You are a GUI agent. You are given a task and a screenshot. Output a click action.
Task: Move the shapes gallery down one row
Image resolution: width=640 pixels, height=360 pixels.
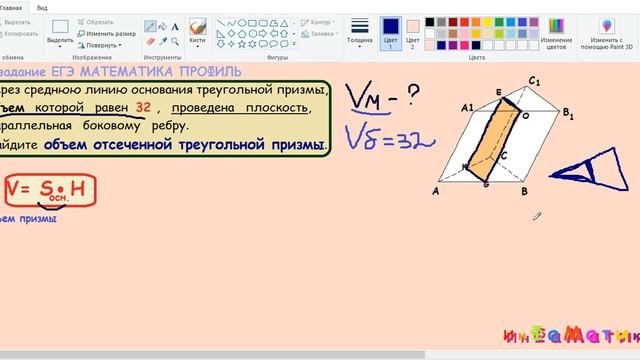(294, 33)
